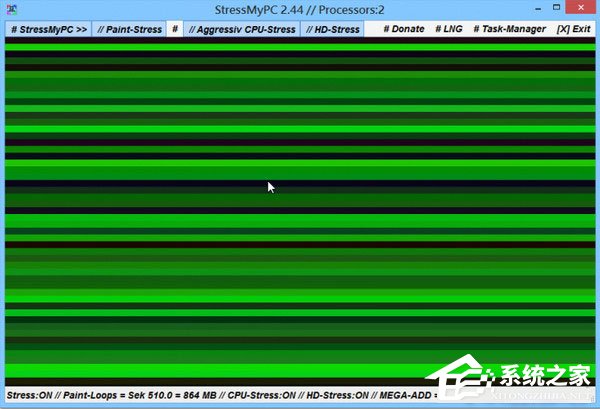Close the window with the red X
600x409 pixels.
[x=581, y=8]
